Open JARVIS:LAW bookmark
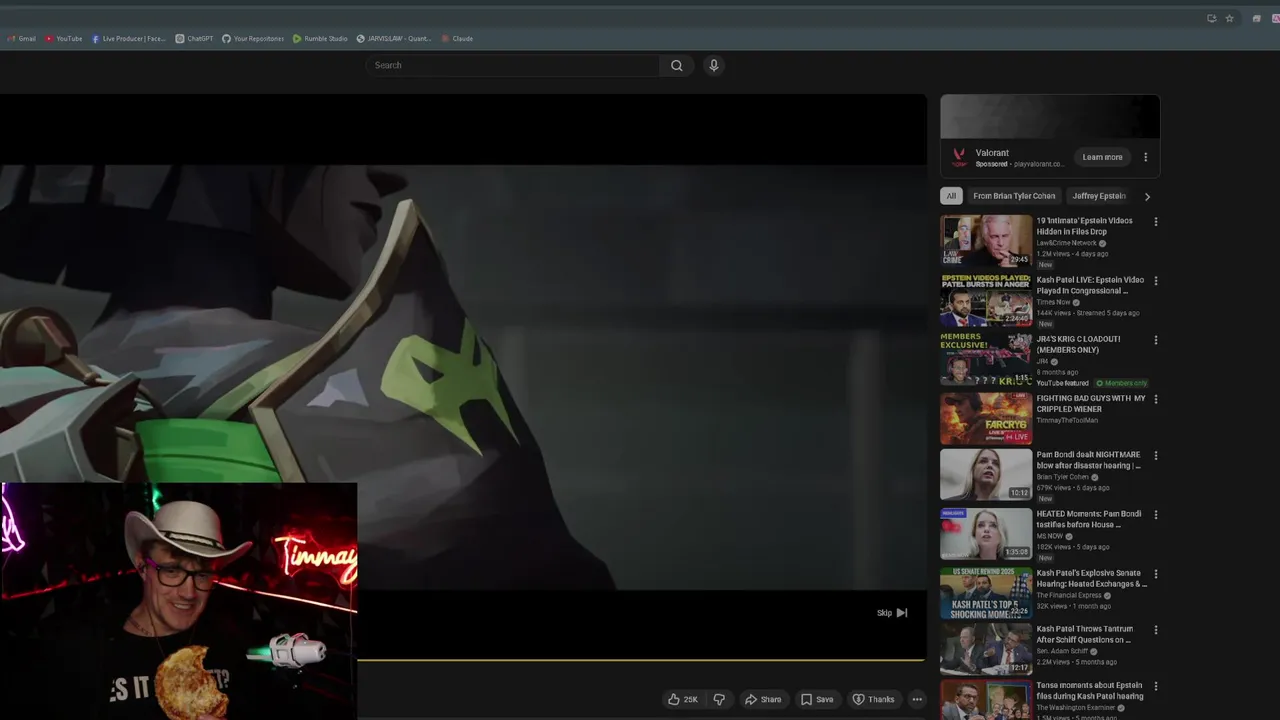Viewport: 1280px width, 720px height. coord(394,38)
